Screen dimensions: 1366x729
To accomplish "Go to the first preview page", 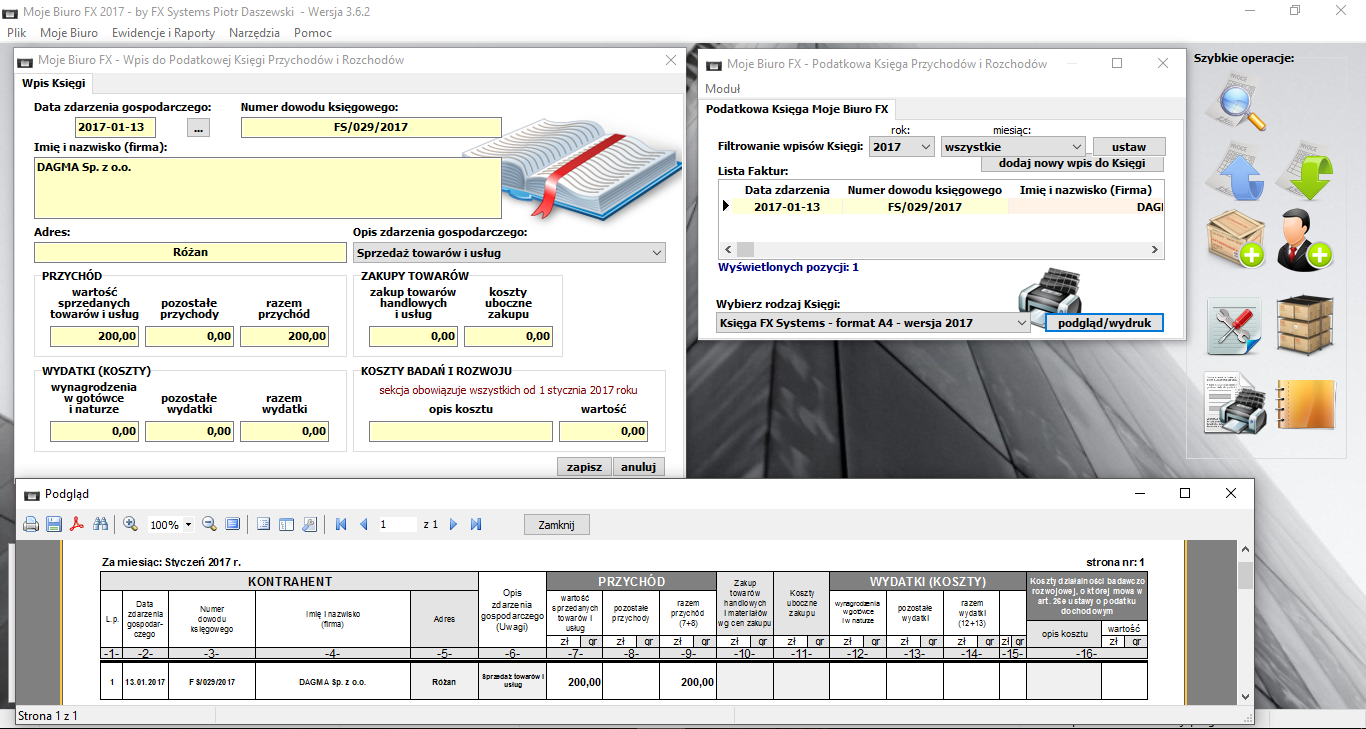I will tap(341, 524).
